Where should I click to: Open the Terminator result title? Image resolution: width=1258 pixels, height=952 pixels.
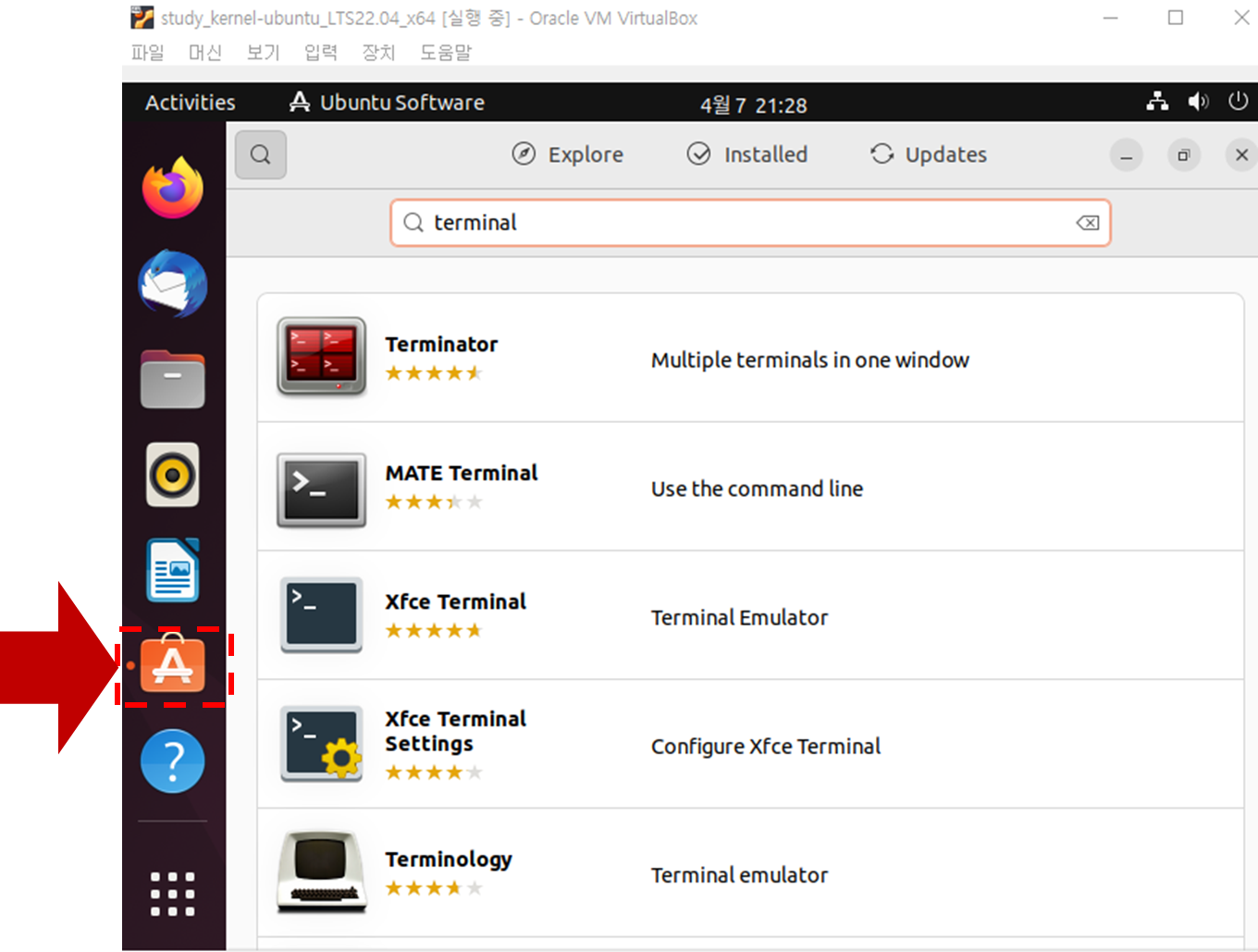tap(441, 344)
